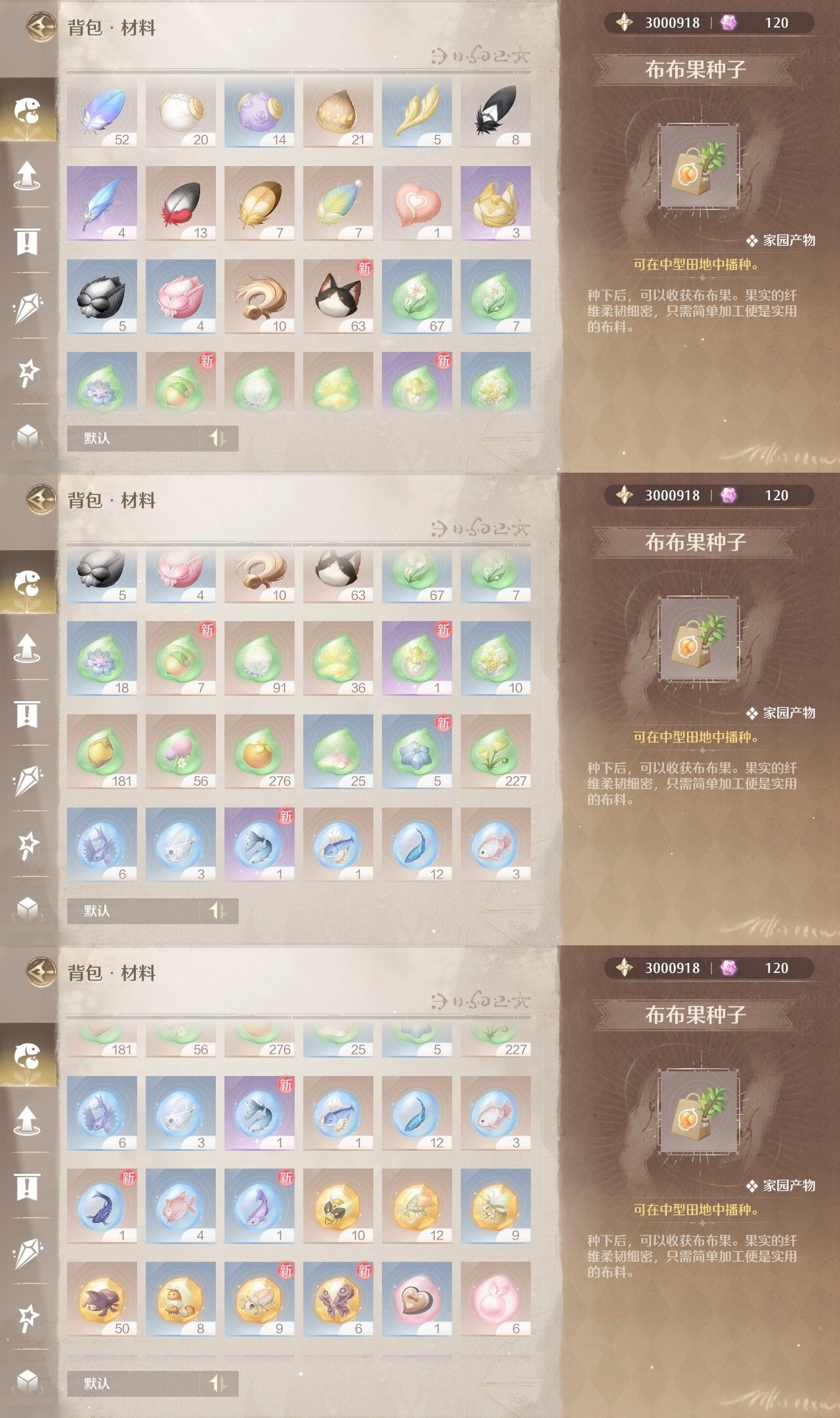Open the 默认 sort dropdown in the topmost panel
The width and height of the screenshot is (840, 1418).
coord(133,438)
